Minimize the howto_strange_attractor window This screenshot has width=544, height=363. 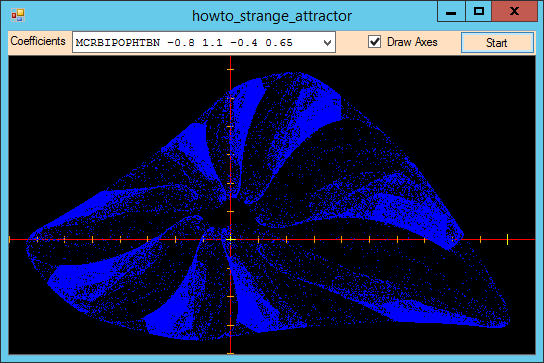(451, 12)
